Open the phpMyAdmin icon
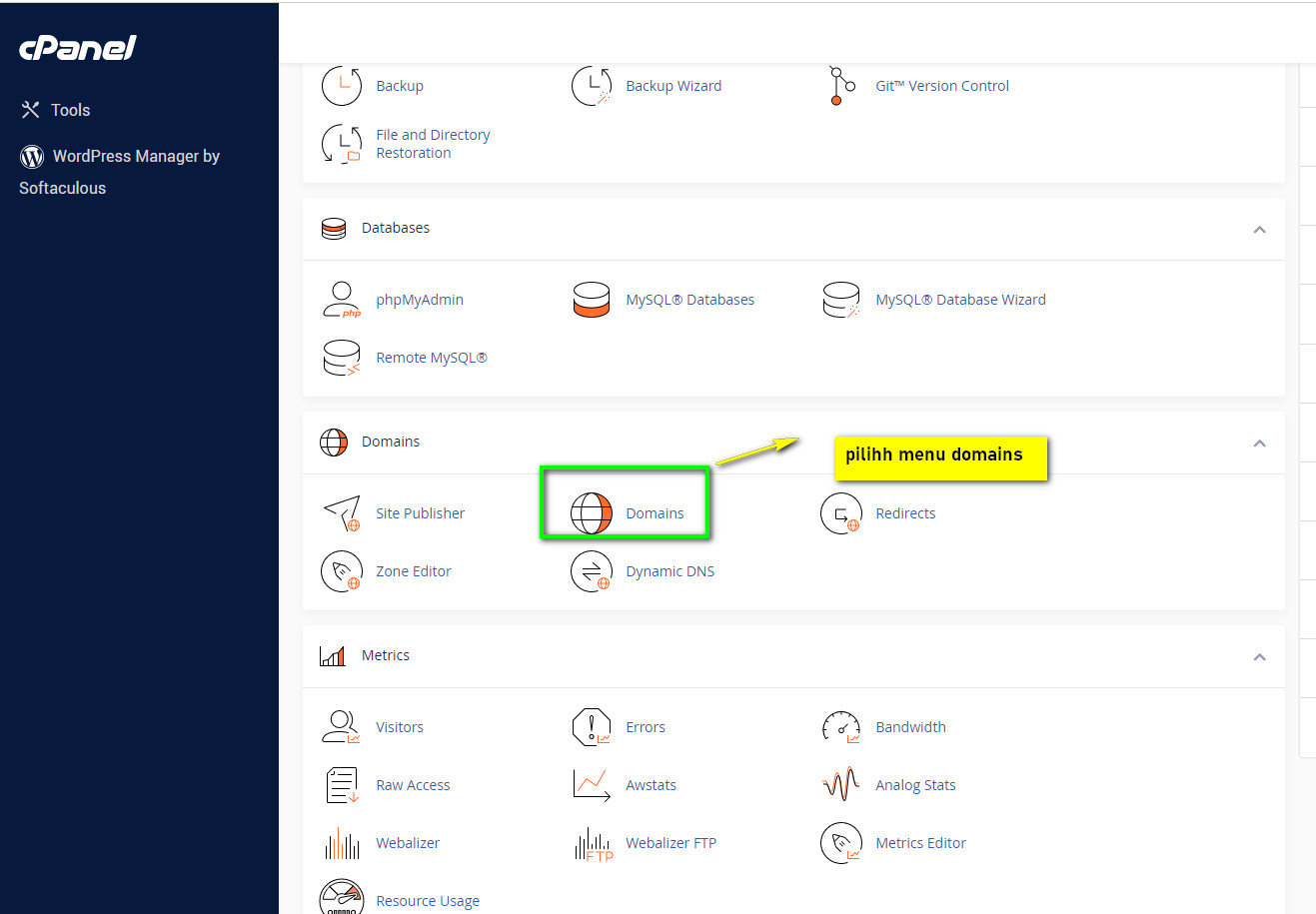The width and height of the screenshot is (1316, 914). point(342,300)
